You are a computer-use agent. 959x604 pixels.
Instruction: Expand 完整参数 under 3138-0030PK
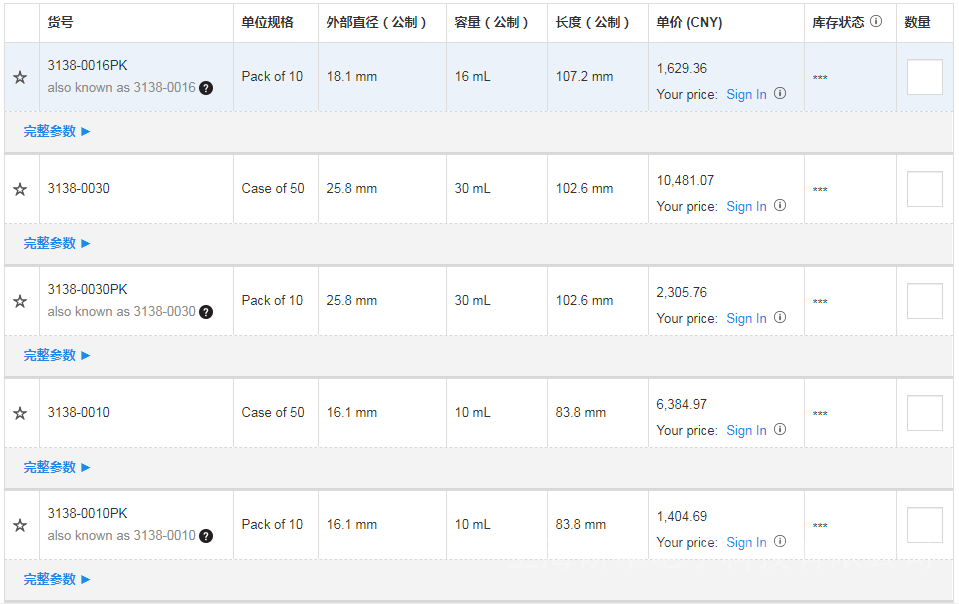click(57, 355)
